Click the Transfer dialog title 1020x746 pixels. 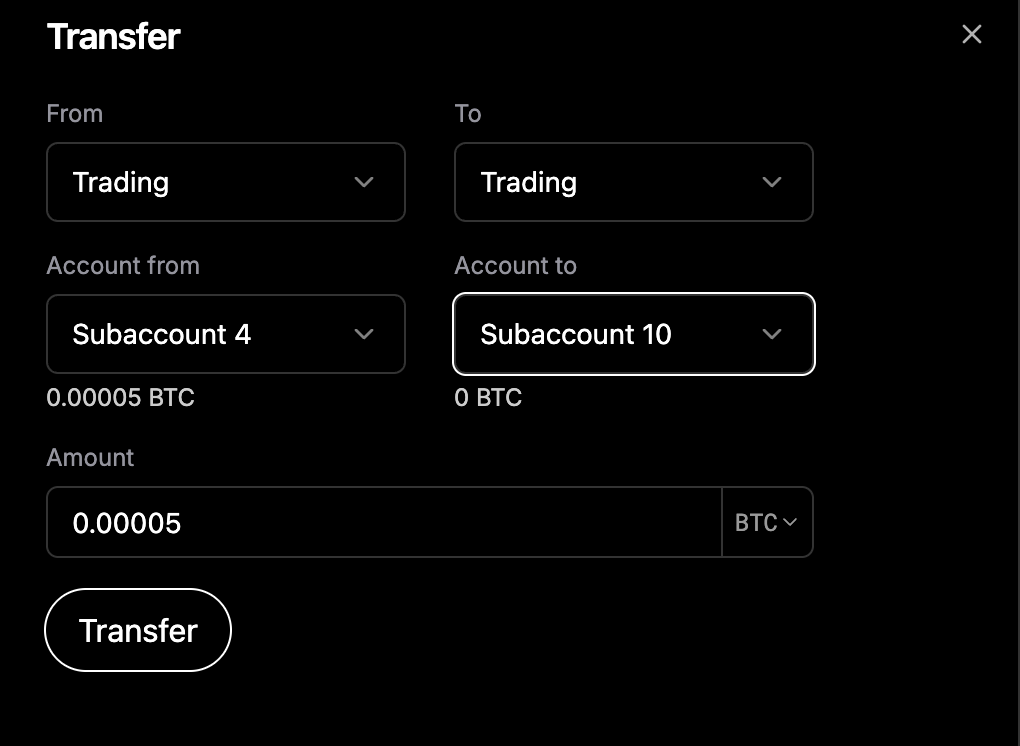(113, 36)
